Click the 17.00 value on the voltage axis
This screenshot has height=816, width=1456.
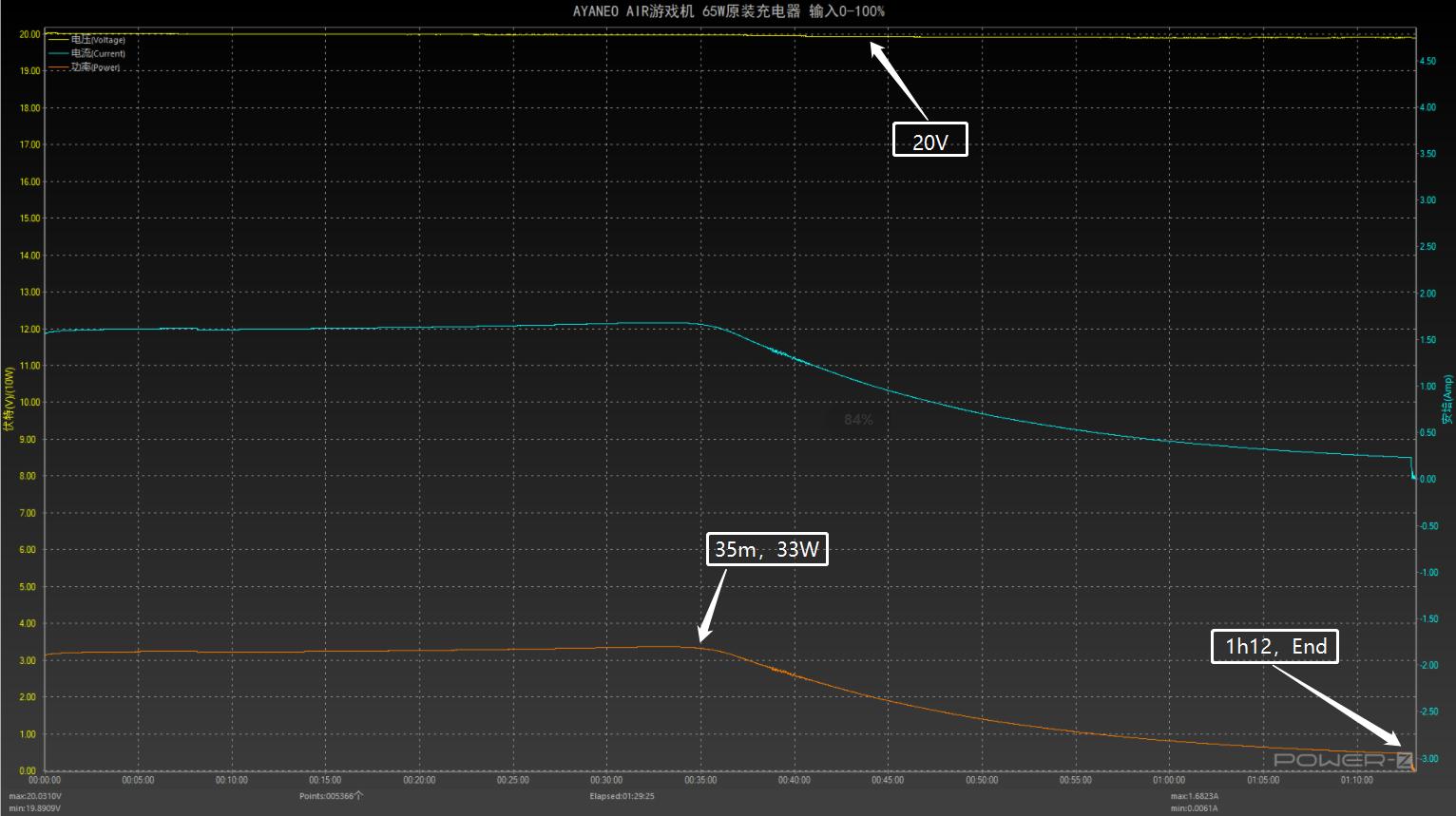[x=29, y=144]
